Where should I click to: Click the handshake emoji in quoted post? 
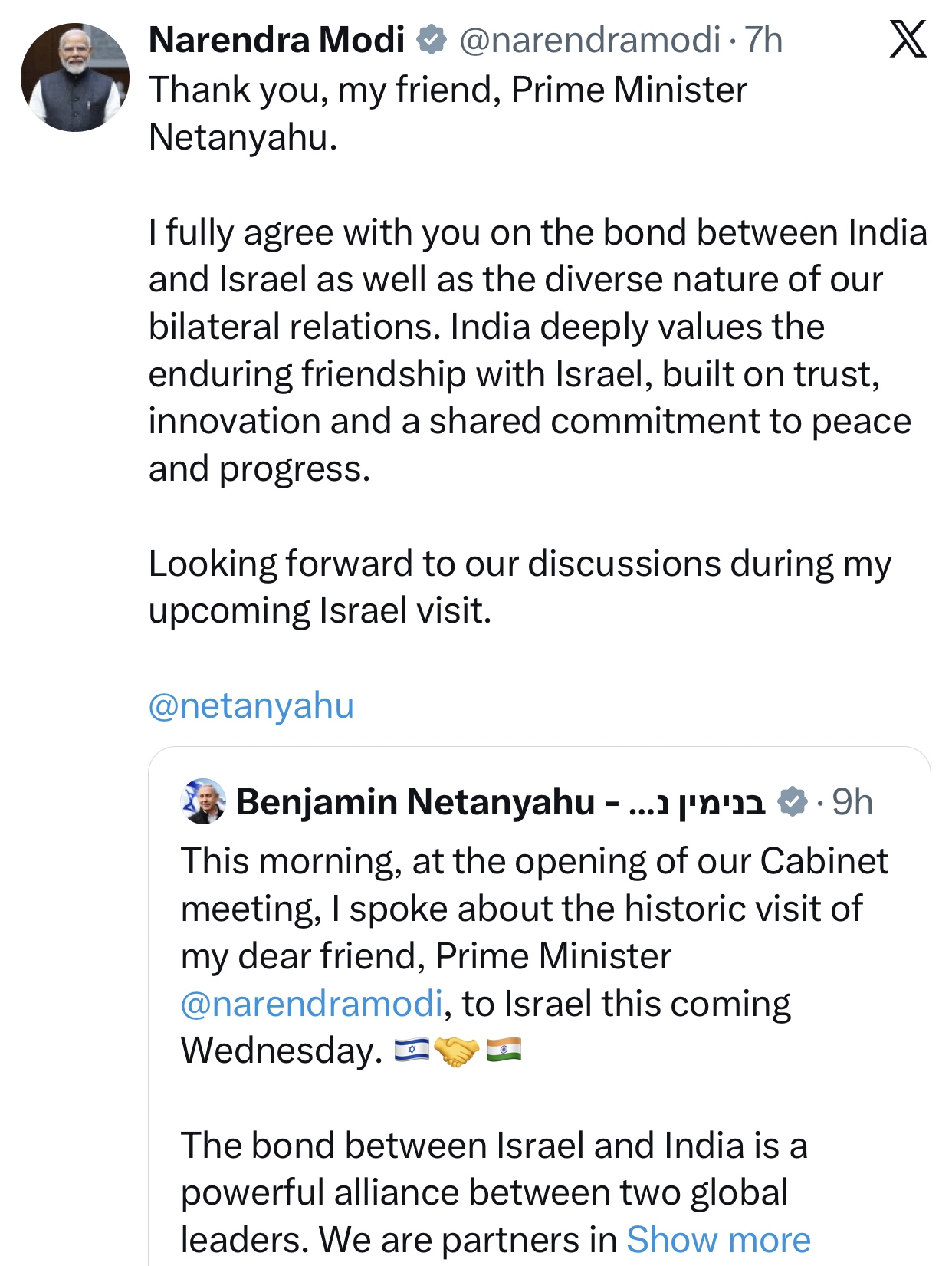(456, 1051)
